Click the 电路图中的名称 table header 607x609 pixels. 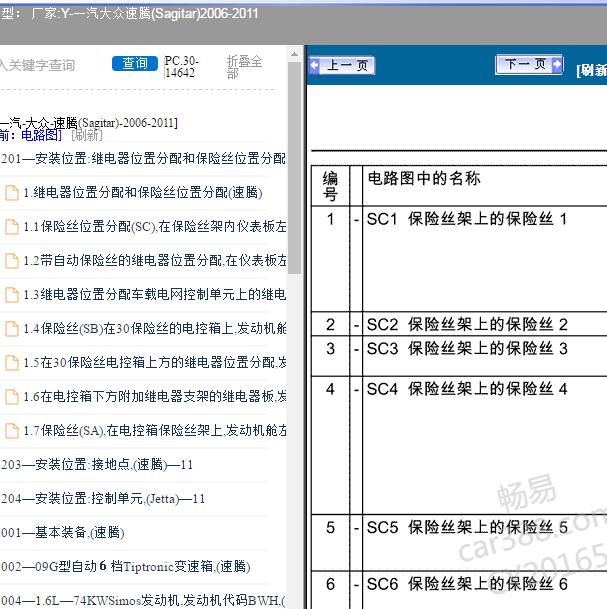(x=424, y=178)
